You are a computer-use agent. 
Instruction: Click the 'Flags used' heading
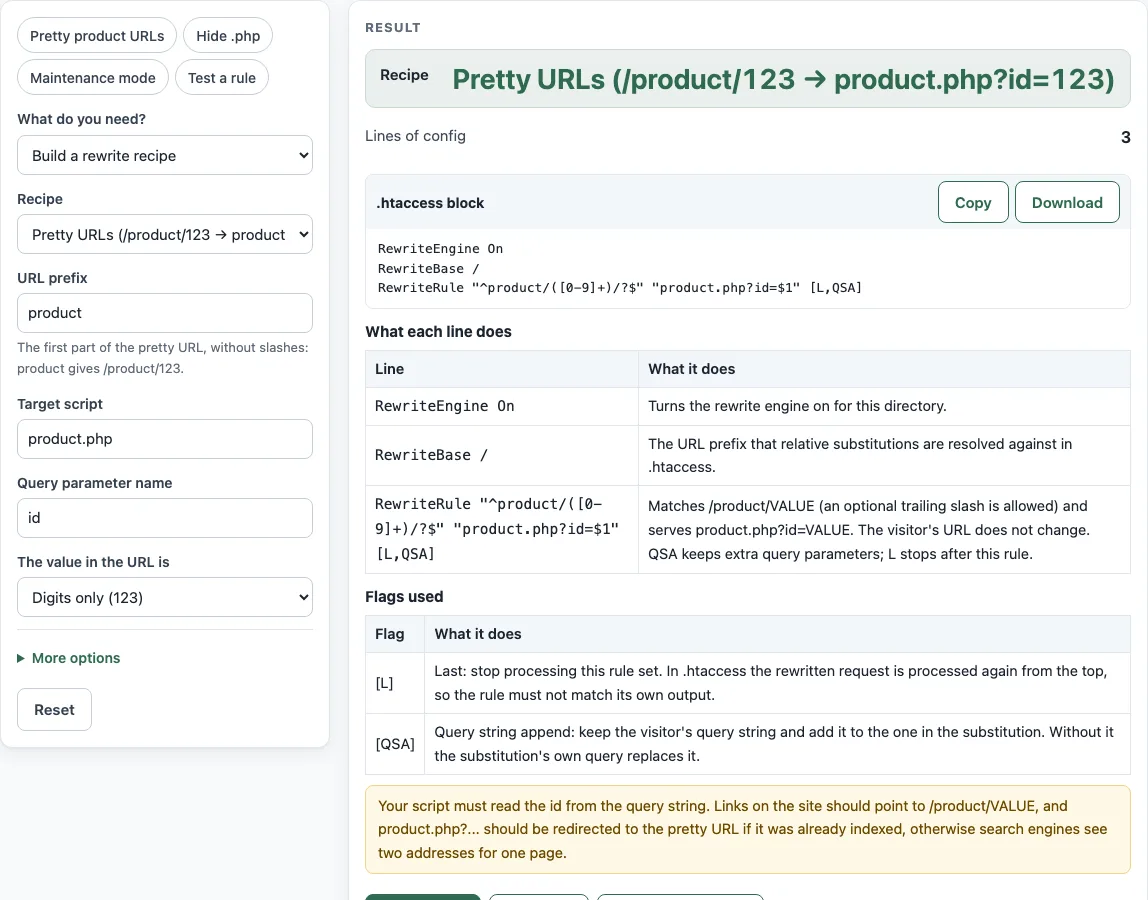click(404, 597)
